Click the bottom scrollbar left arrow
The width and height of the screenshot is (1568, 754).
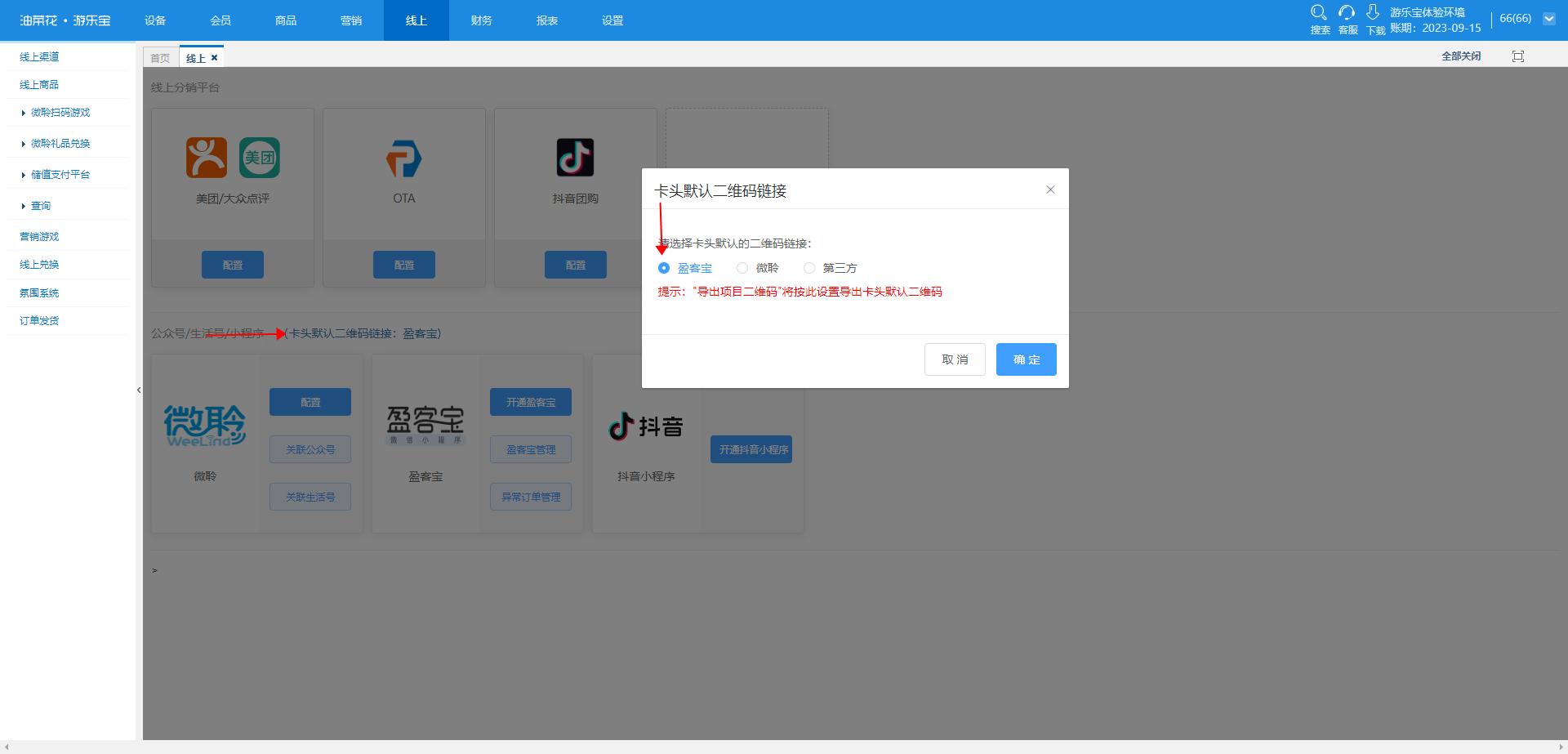tap(6, 747)
